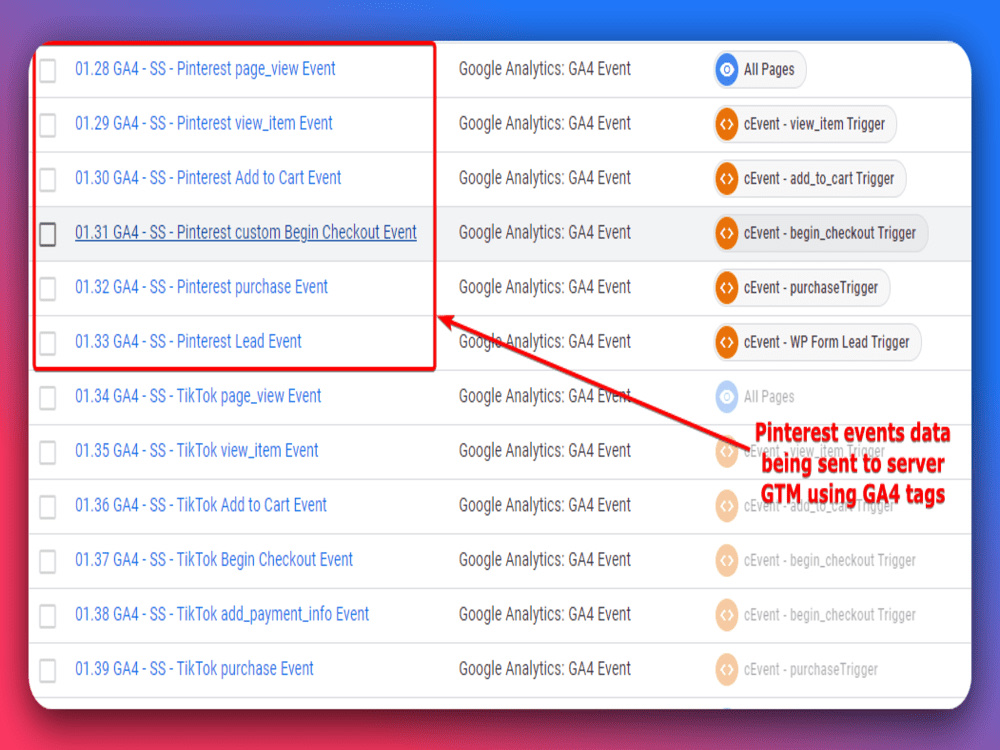
Task: Open begin_checkout Trigger label in add_payment_info row
Action: coord(830,615)
